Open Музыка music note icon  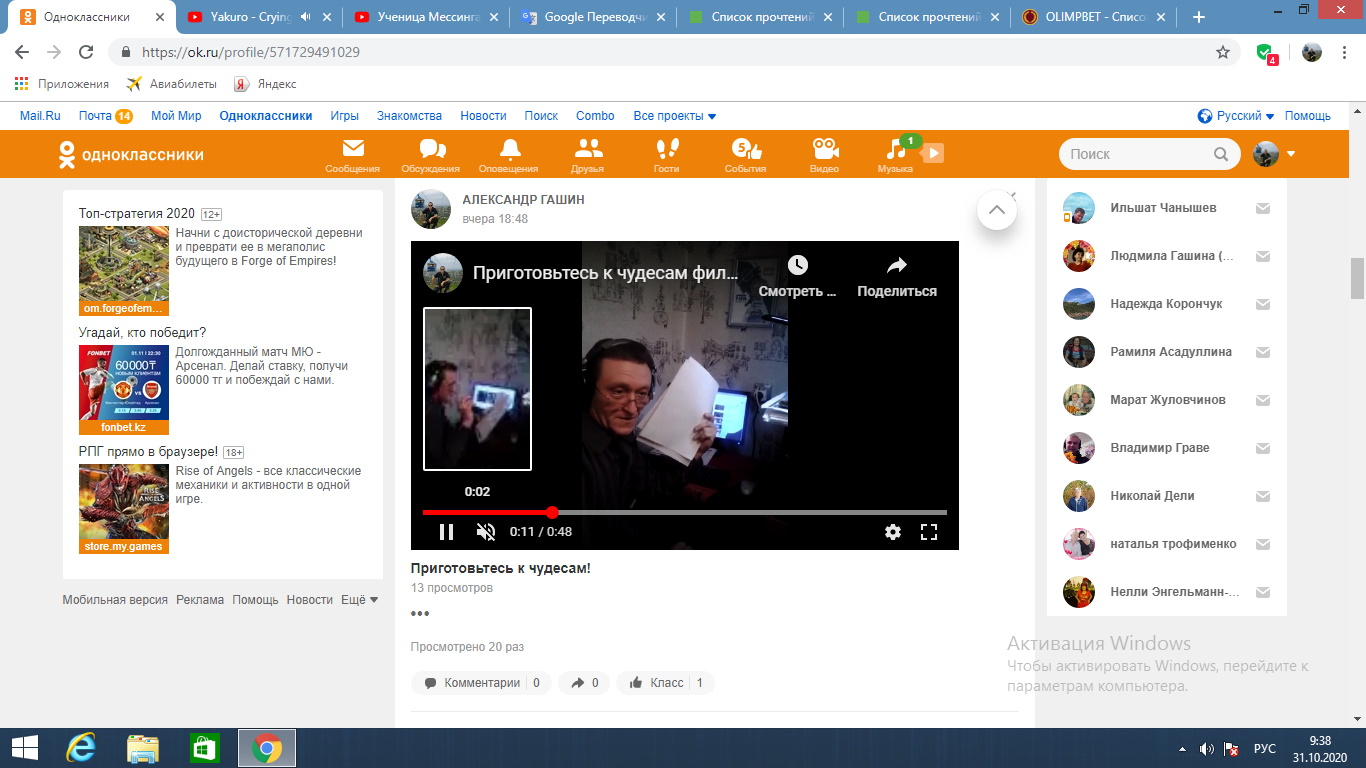tap(896, 155)
